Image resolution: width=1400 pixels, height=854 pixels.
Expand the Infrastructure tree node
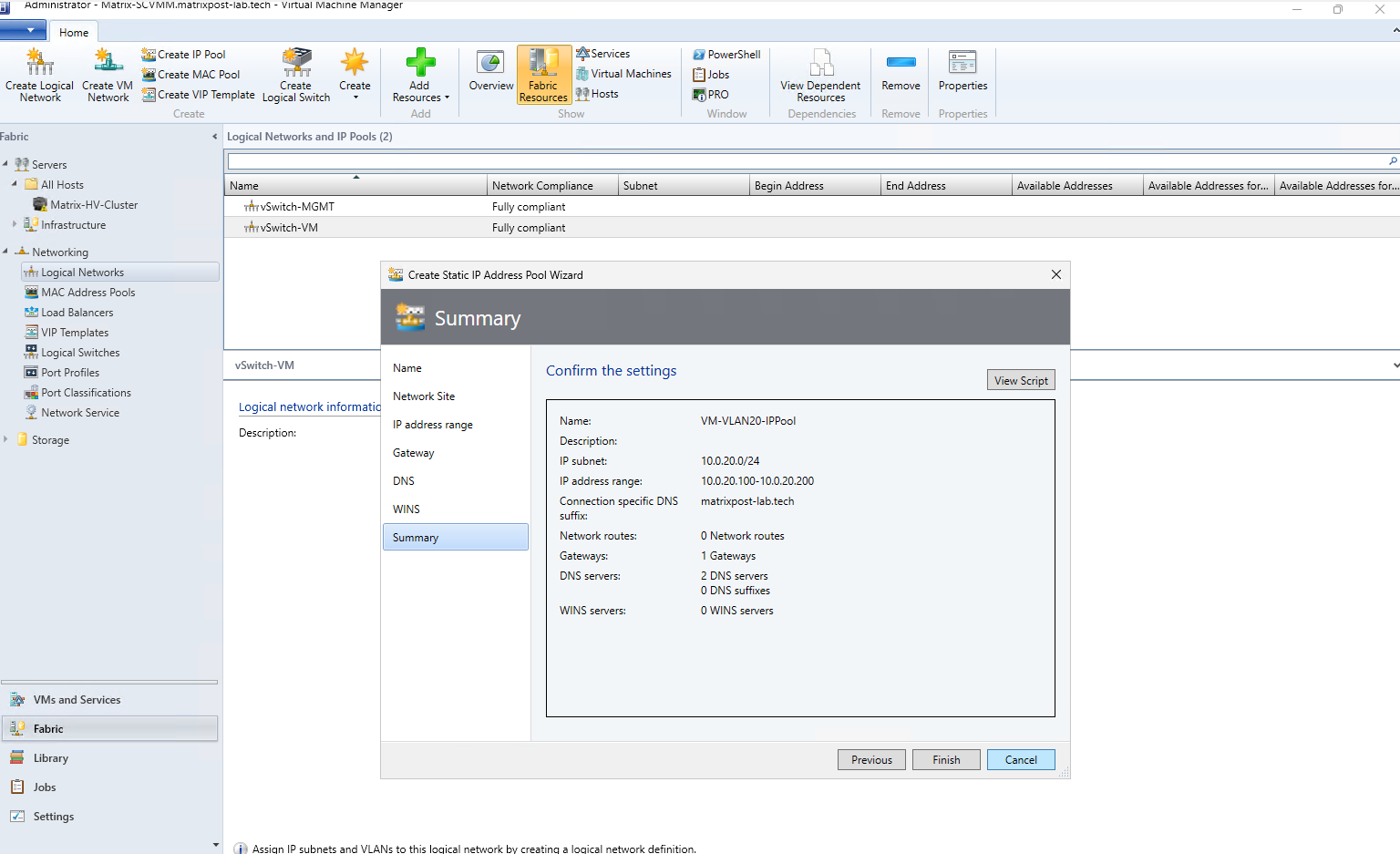15,224
